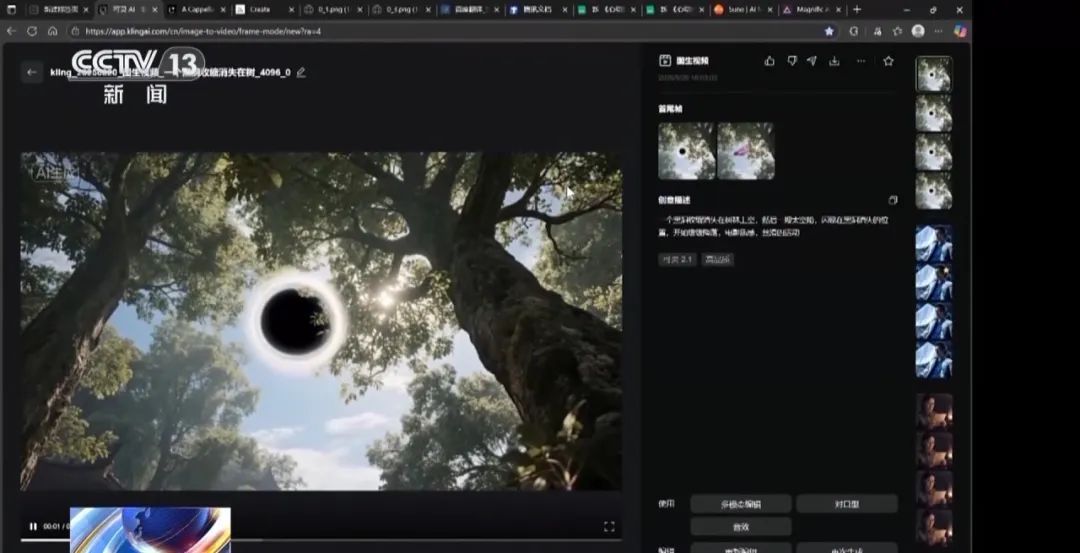Click the thumbs-down dislike icon
Screen dimensions: 1080x553
791,61
